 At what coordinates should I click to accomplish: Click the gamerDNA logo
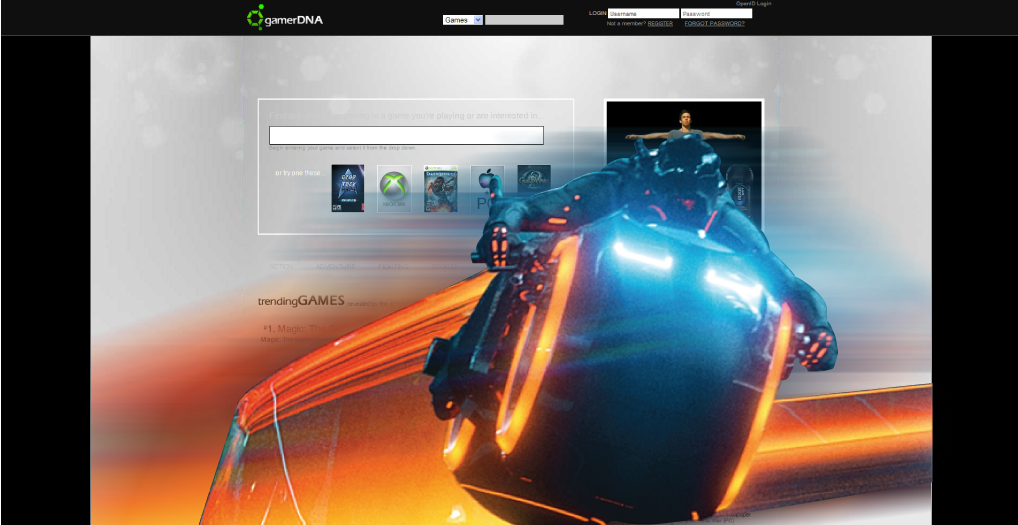(x=285, y=18)
